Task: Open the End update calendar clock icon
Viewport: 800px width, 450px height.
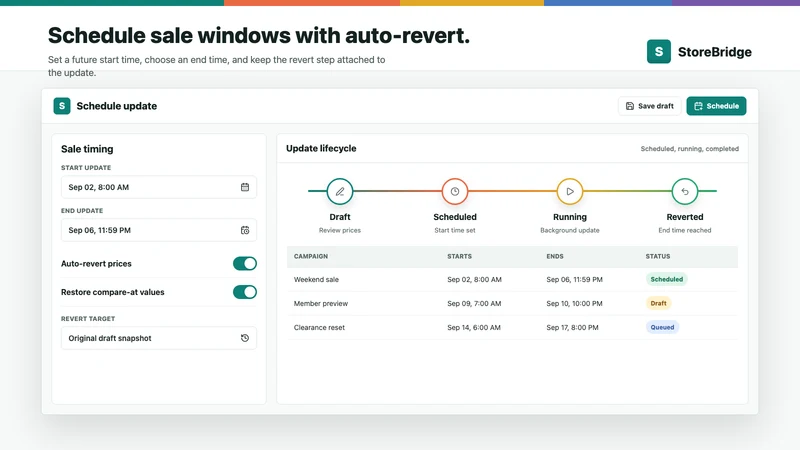Action: 245,230
